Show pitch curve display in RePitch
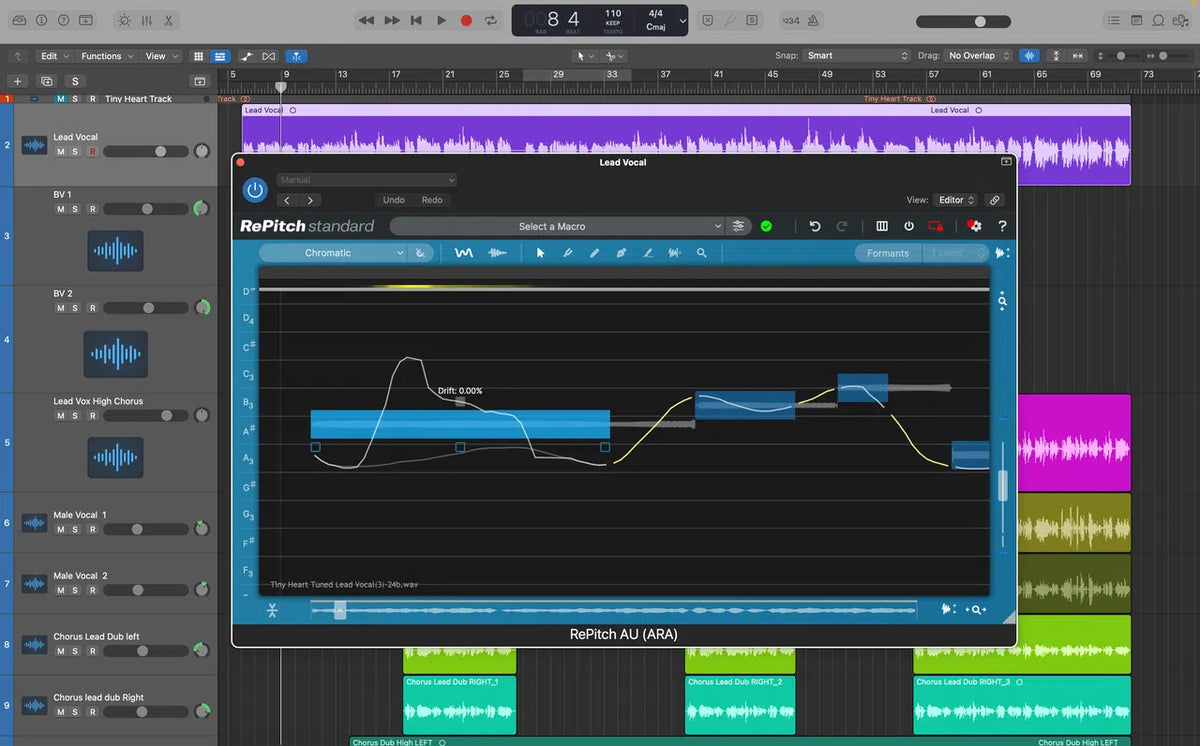The image size is (1200, 746). pyautogui.click(x=463, y=253)
